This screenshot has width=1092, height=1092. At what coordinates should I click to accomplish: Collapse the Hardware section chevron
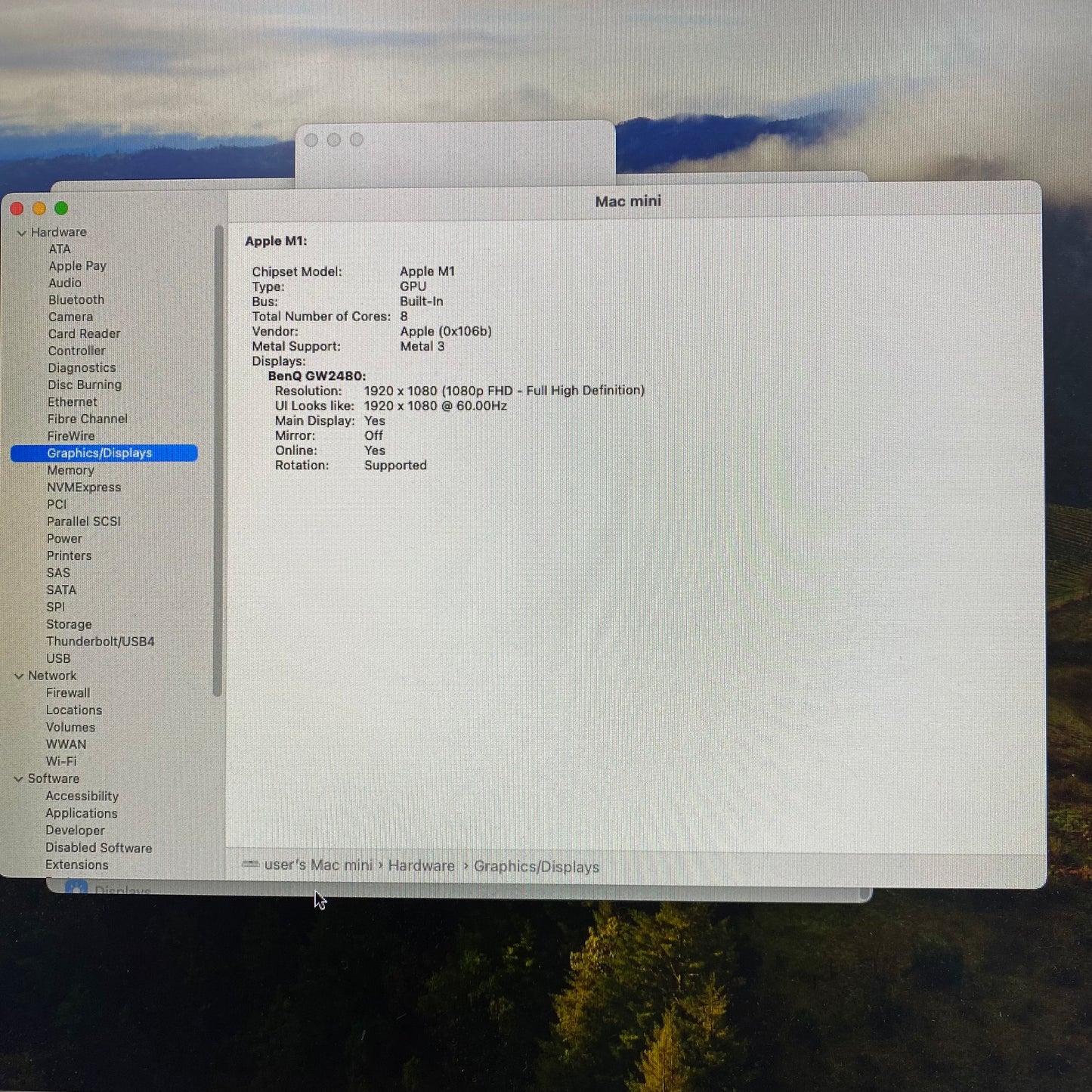click(21, 233)
